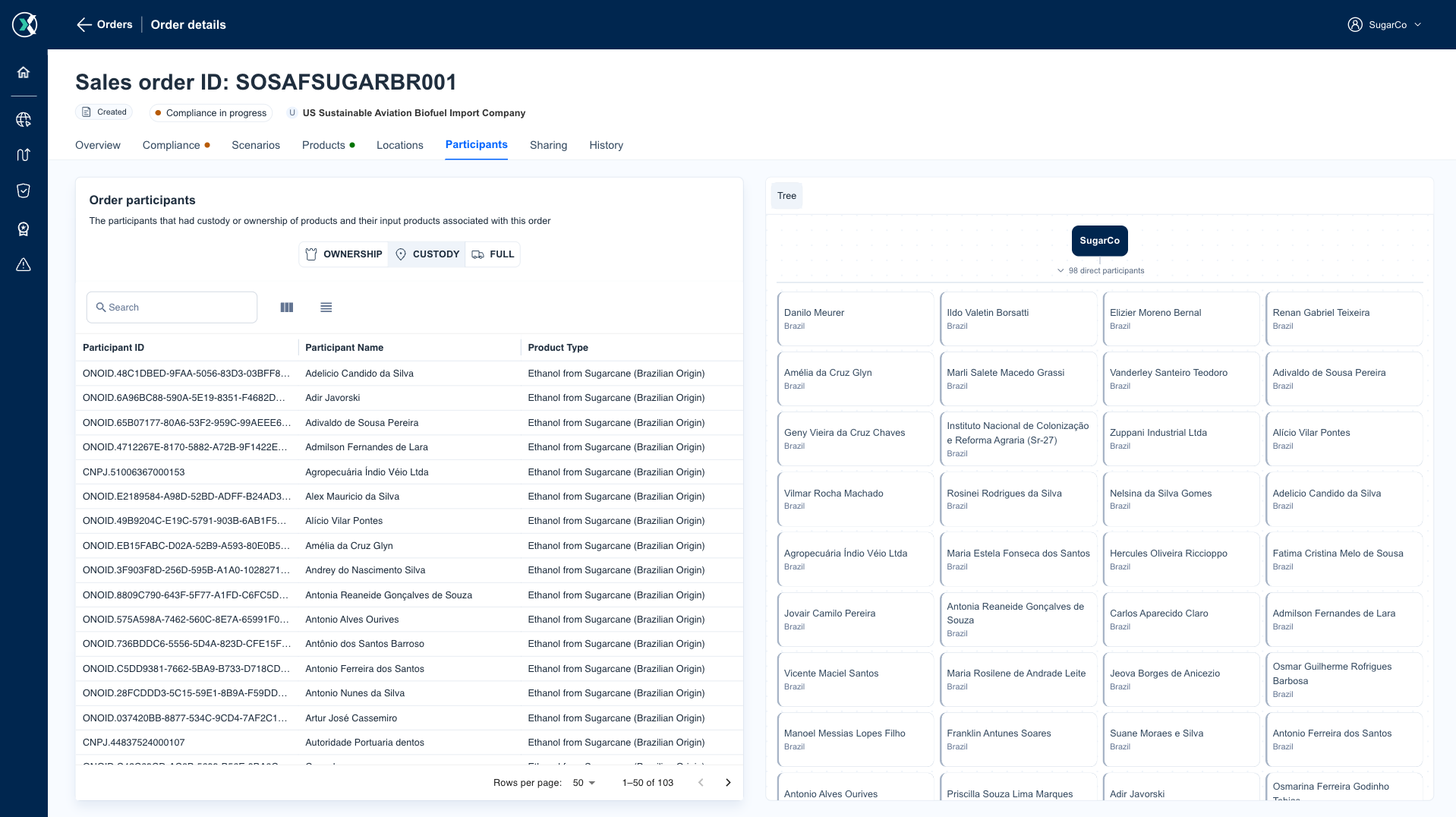Image resolution: width=1456 pixels, height=817 pixels.
Task: Open the Instituto Nacional de Colonização card
Action: tap(1019, 439)
